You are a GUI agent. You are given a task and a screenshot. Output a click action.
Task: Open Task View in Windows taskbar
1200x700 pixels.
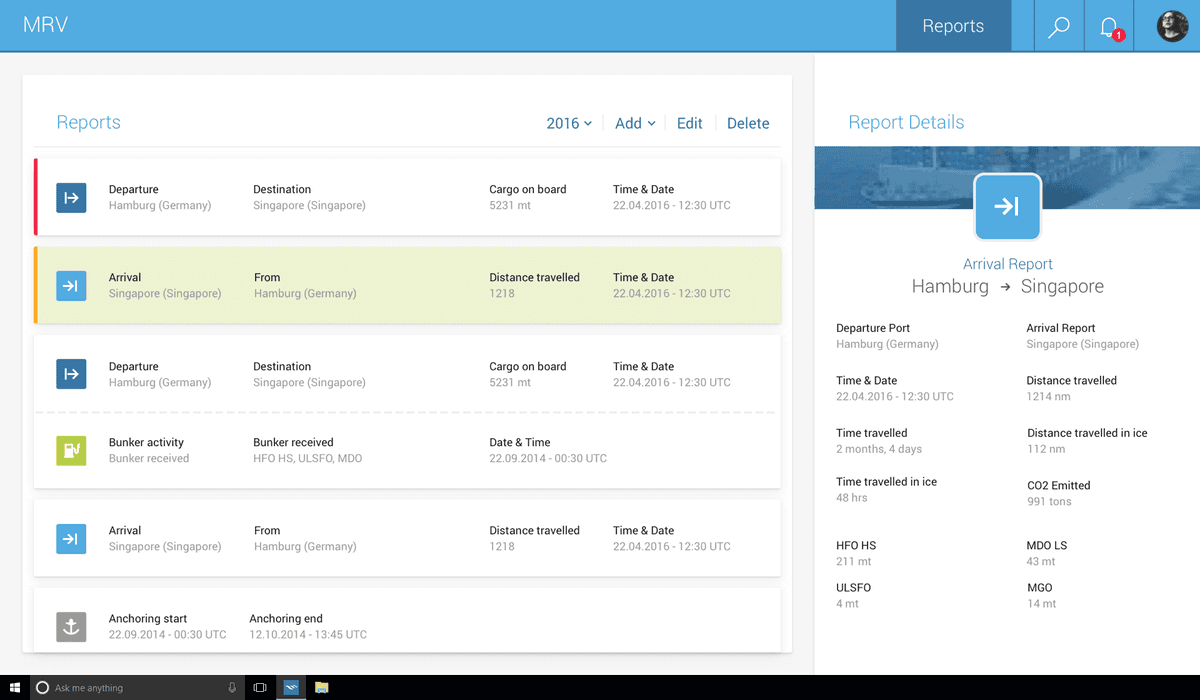click(x=259, y=688)
